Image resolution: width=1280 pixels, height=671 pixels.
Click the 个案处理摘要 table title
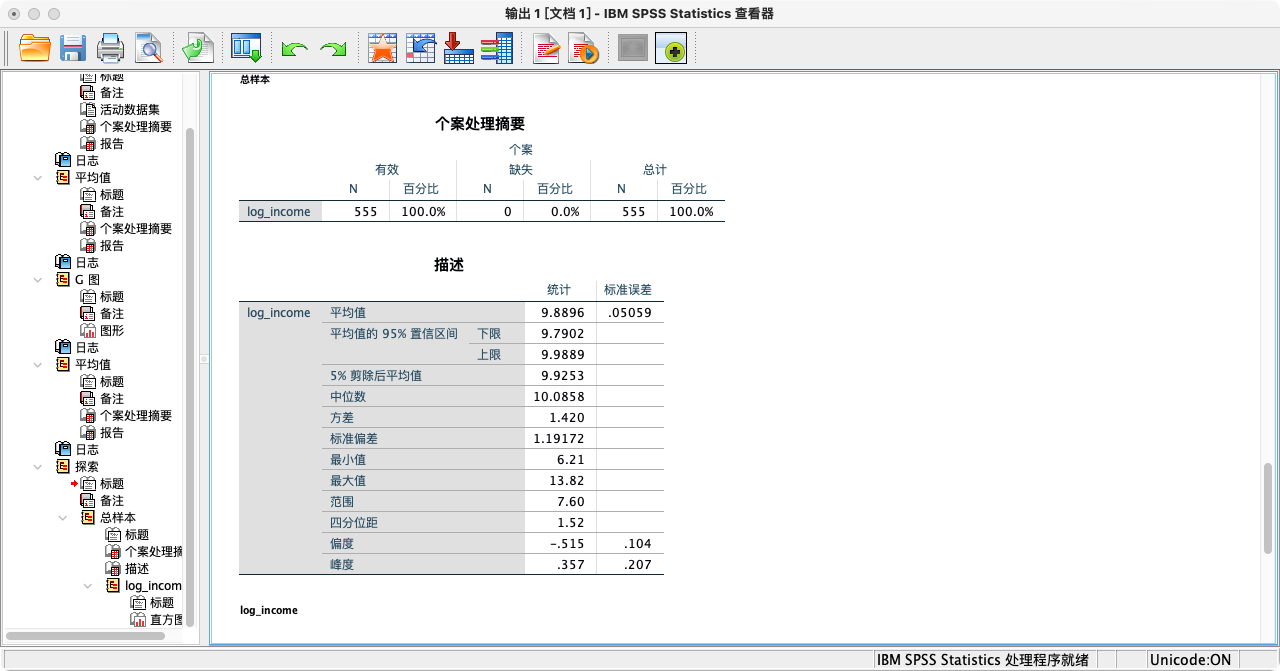(480, 123)
